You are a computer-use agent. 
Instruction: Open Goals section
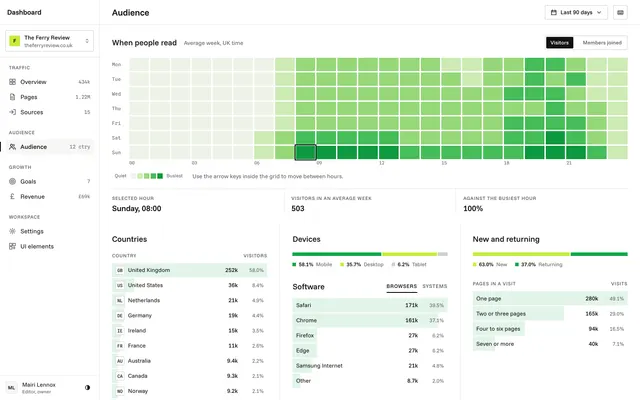coord(49,182)
